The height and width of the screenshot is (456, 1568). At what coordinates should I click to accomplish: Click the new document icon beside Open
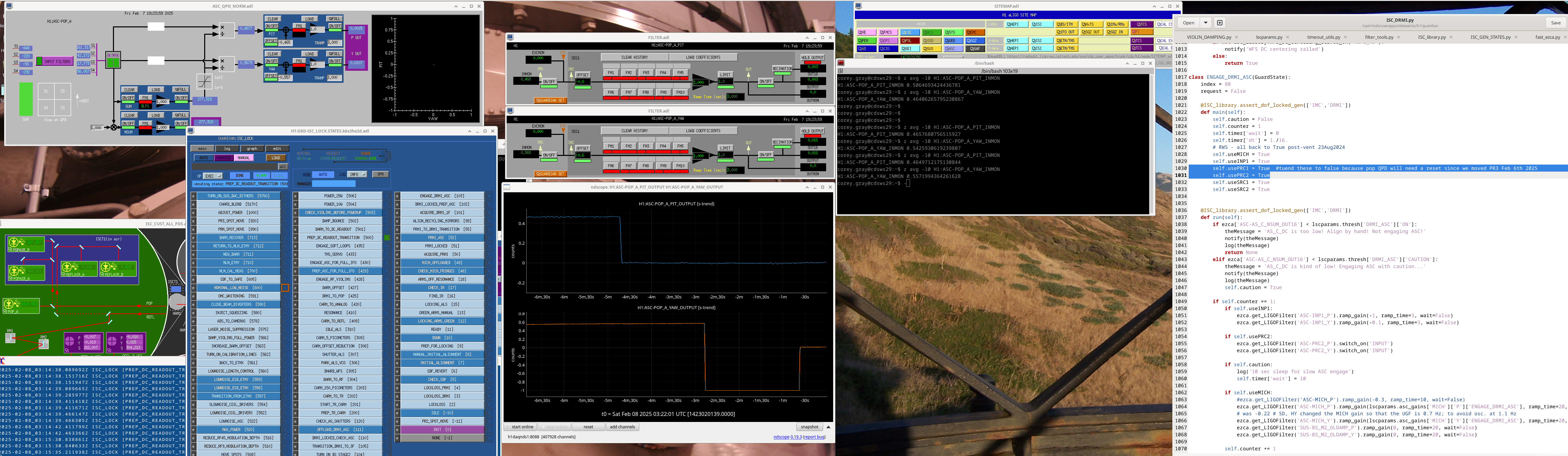pyautogui.click(x=1220, y=22)
